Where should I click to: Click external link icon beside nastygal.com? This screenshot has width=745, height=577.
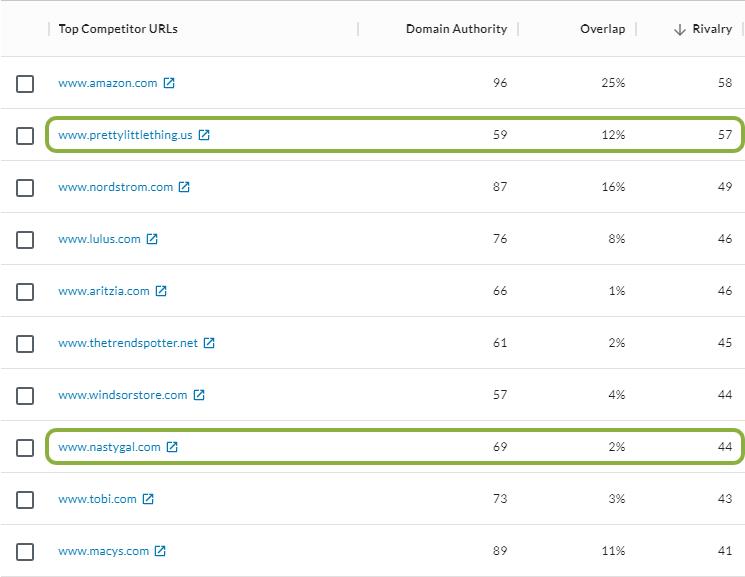(172, 447)
